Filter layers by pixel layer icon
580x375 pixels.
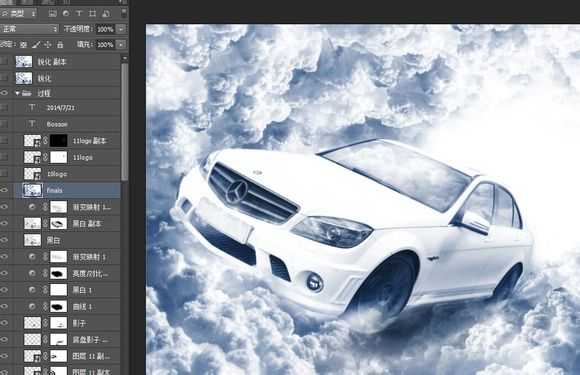[53, 14]
